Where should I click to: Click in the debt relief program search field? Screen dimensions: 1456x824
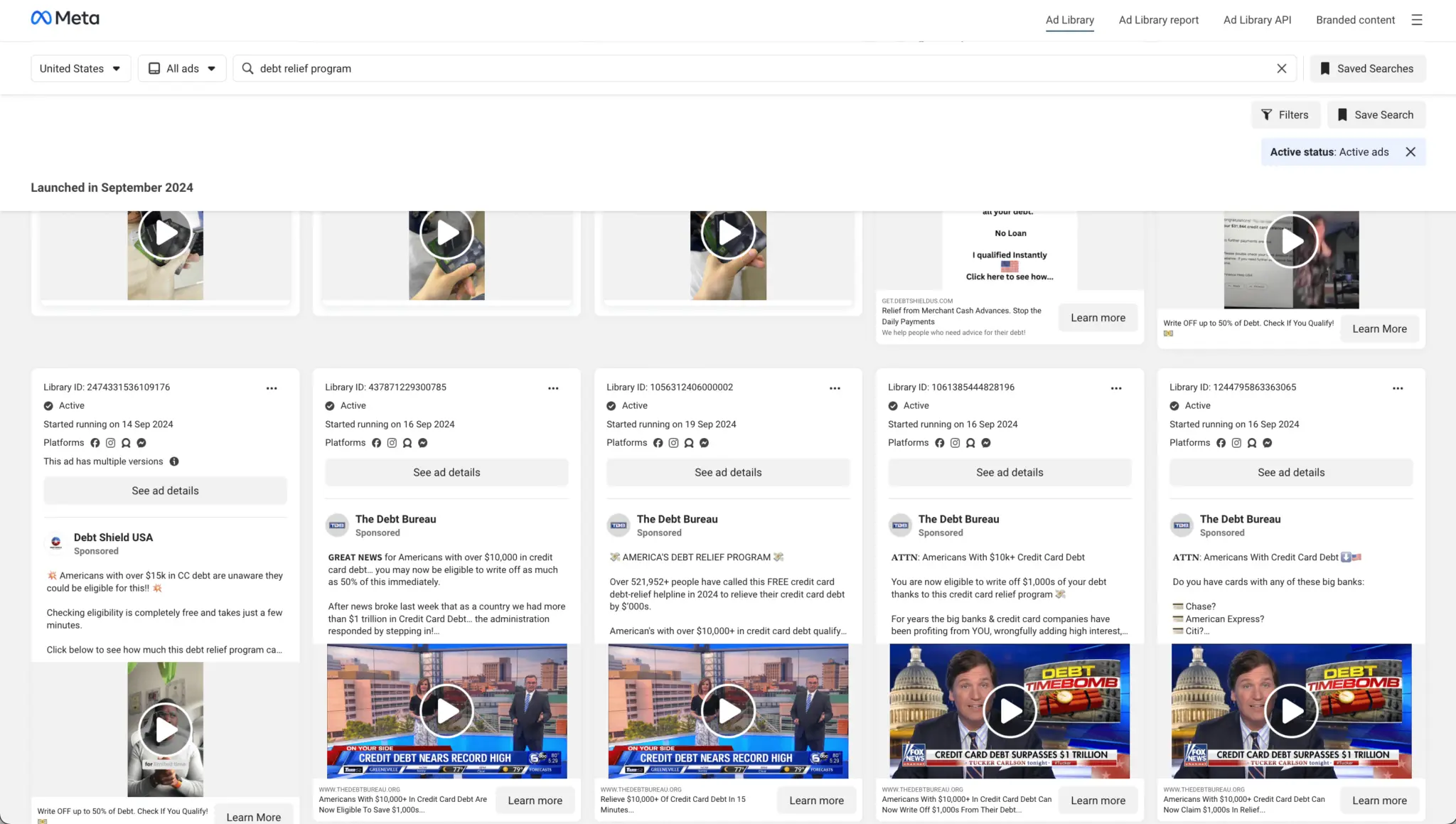764,68
